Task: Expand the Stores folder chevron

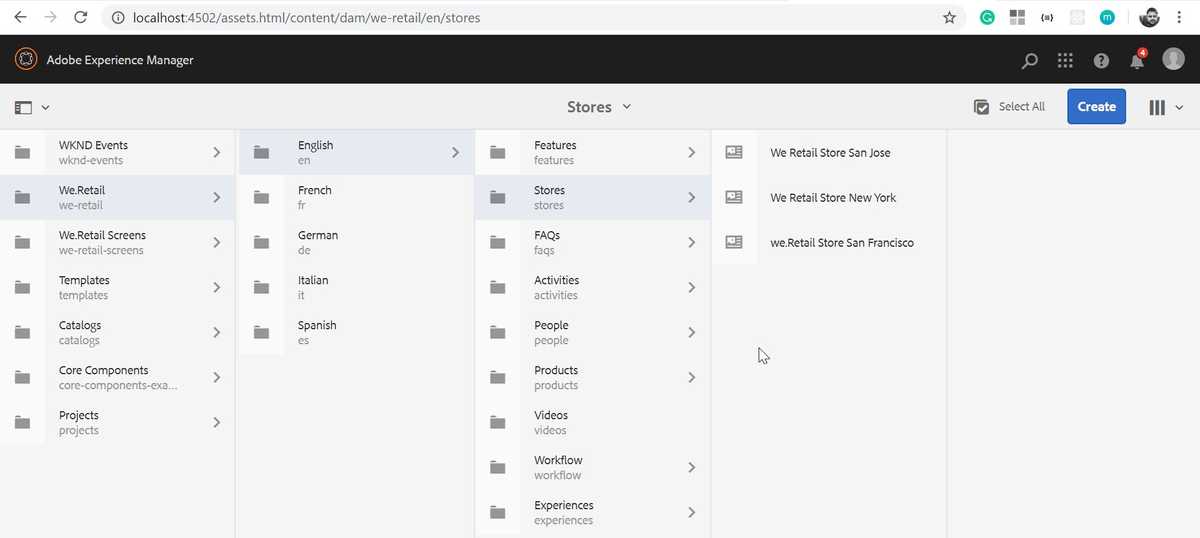Action: [691, 198]
